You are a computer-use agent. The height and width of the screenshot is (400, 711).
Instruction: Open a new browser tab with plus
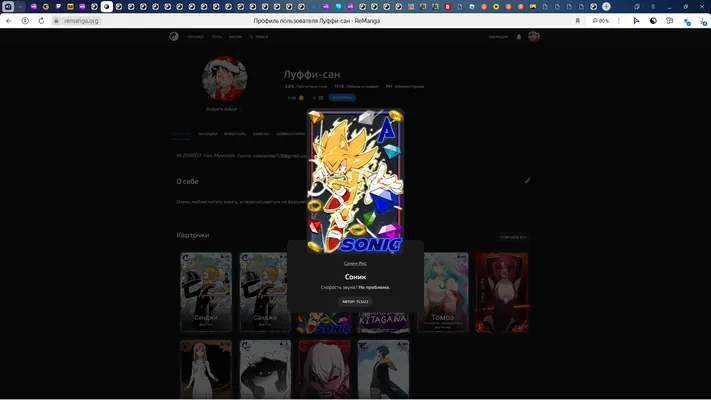(x=606, y=7)
